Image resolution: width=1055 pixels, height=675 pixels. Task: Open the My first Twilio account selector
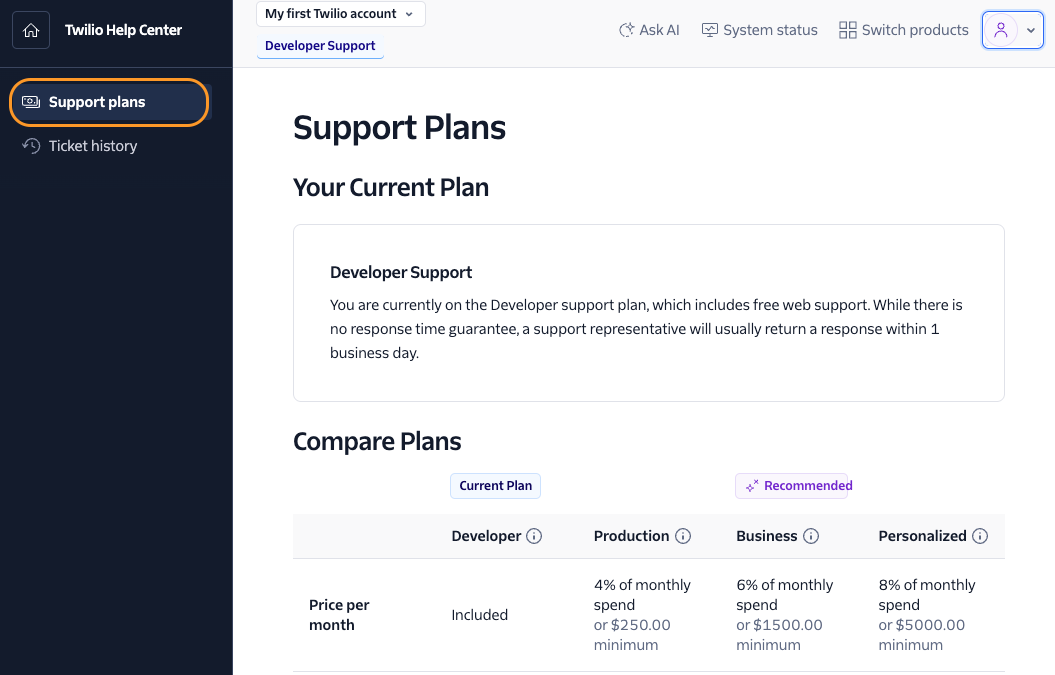340,14
